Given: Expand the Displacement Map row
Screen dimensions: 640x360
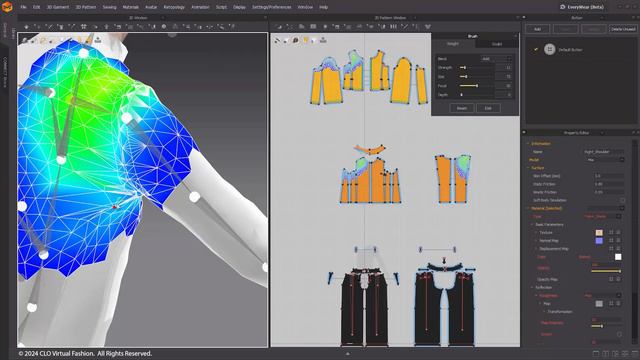Looking at the screenshot, I should [x=536, y=249].
